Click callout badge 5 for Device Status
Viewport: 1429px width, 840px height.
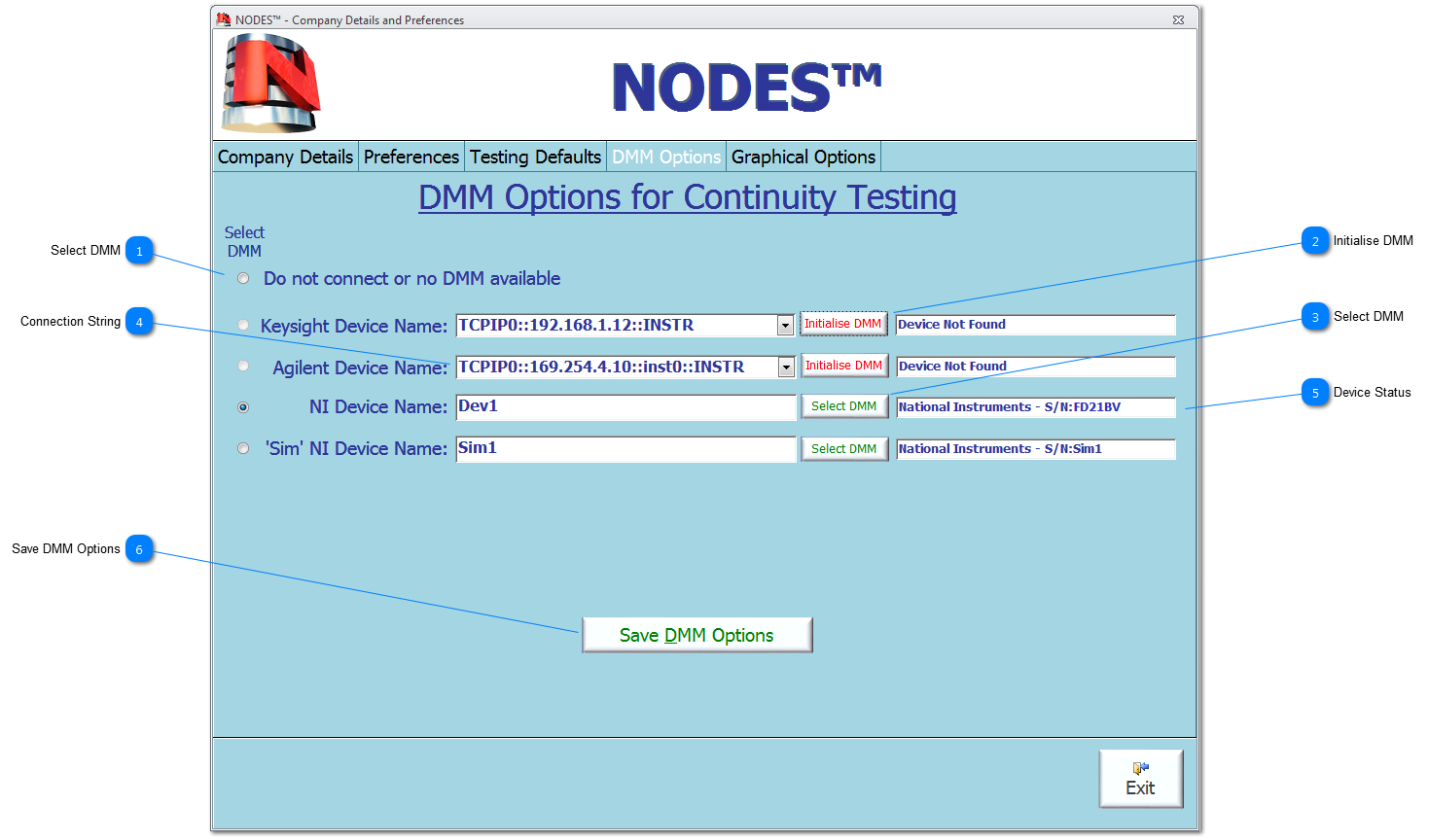[x=1314, y=393]
